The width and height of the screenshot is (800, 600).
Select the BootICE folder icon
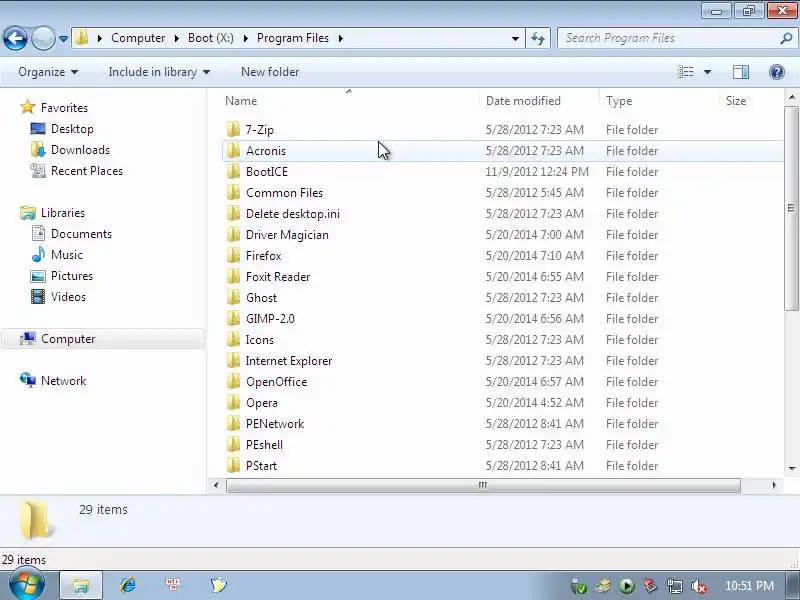pyautogui.click(x=233, y=171)
